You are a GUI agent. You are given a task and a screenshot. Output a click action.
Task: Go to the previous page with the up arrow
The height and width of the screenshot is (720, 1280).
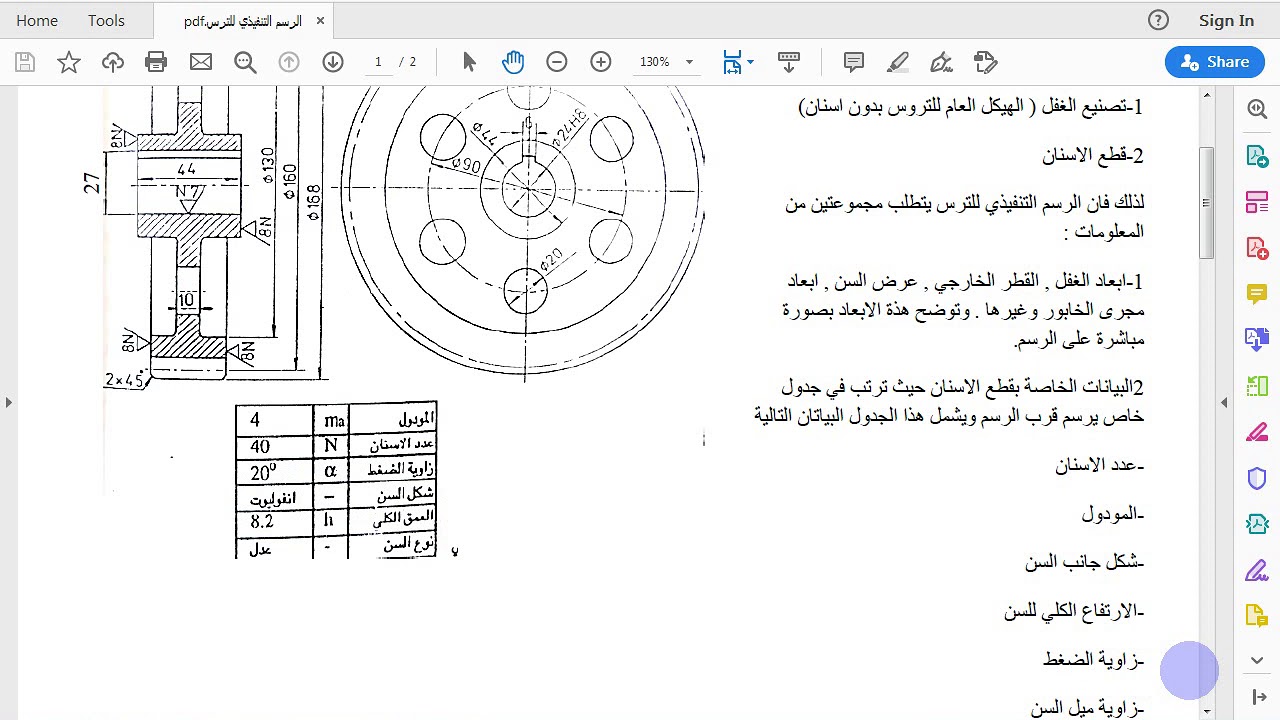click(x=289, y=62)
